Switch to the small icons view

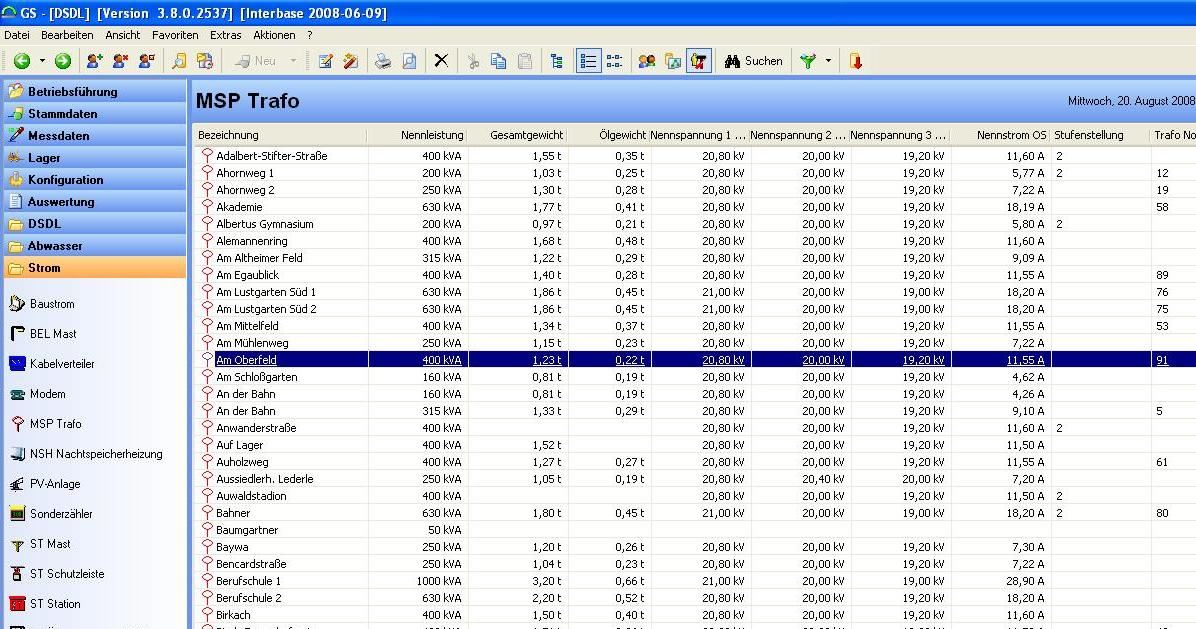pos(614,61)
